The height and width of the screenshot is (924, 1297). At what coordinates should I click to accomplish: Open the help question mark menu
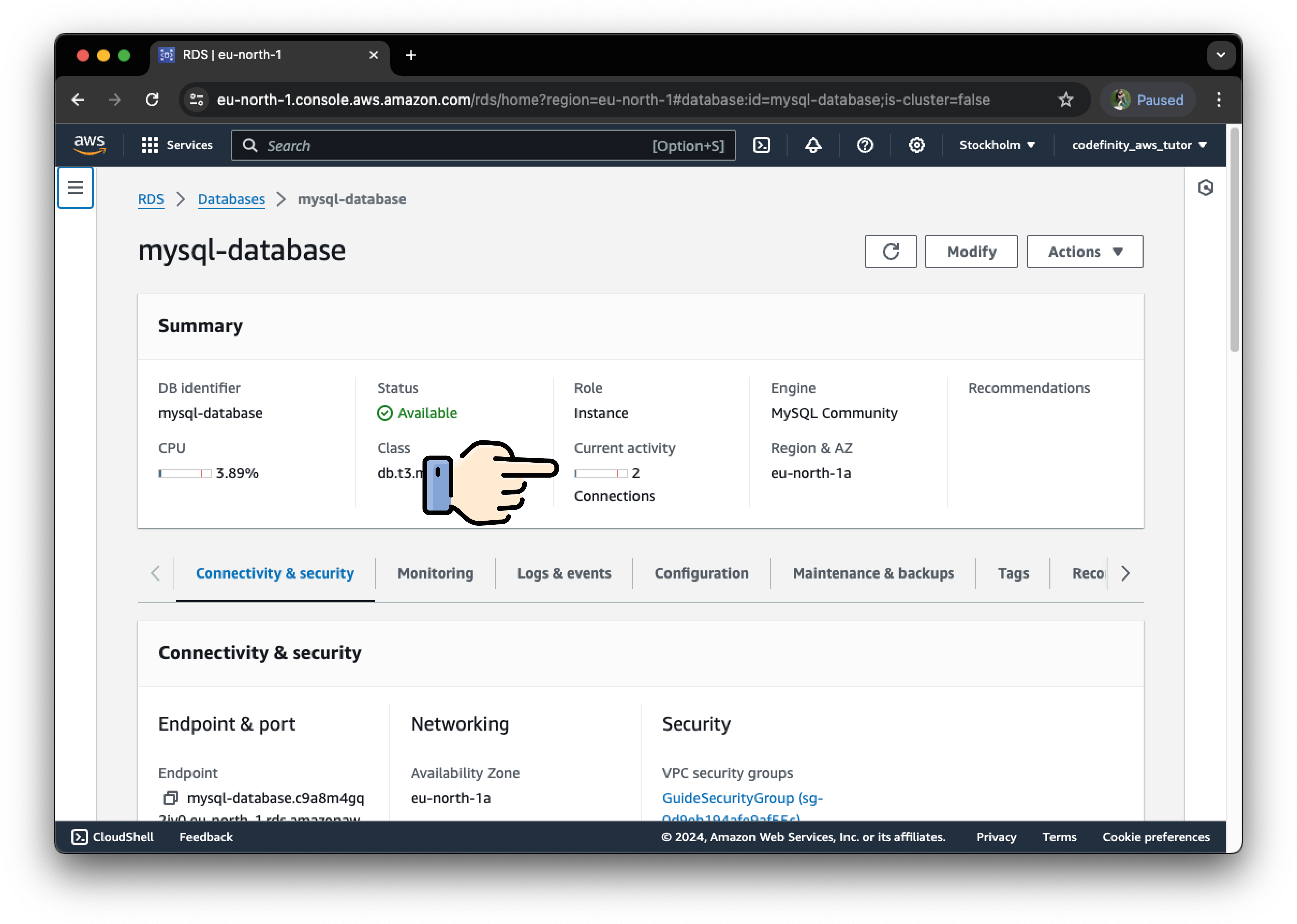pyautogui.click(x=864, y=145)
